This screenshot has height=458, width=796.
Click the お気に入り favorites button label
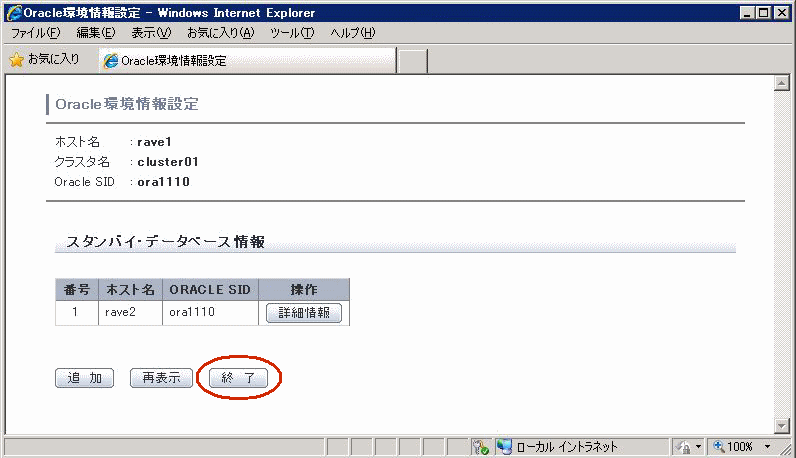pyautogui.click(x=53, y=59)
